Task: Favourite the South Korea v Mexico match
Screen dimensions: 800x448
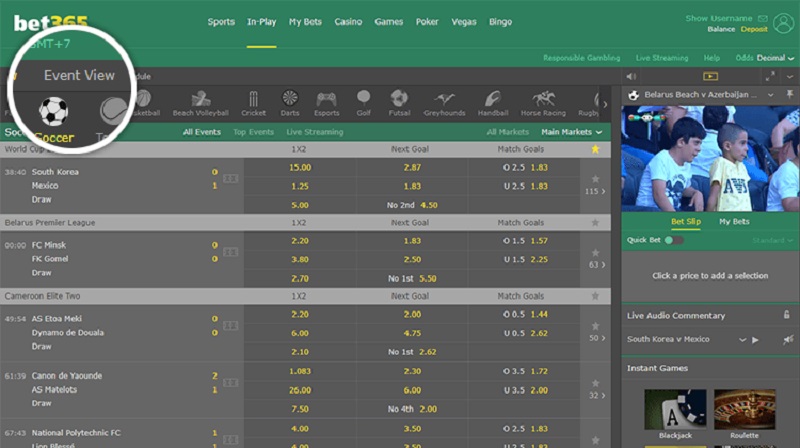Action: click(x=595, y=179)
